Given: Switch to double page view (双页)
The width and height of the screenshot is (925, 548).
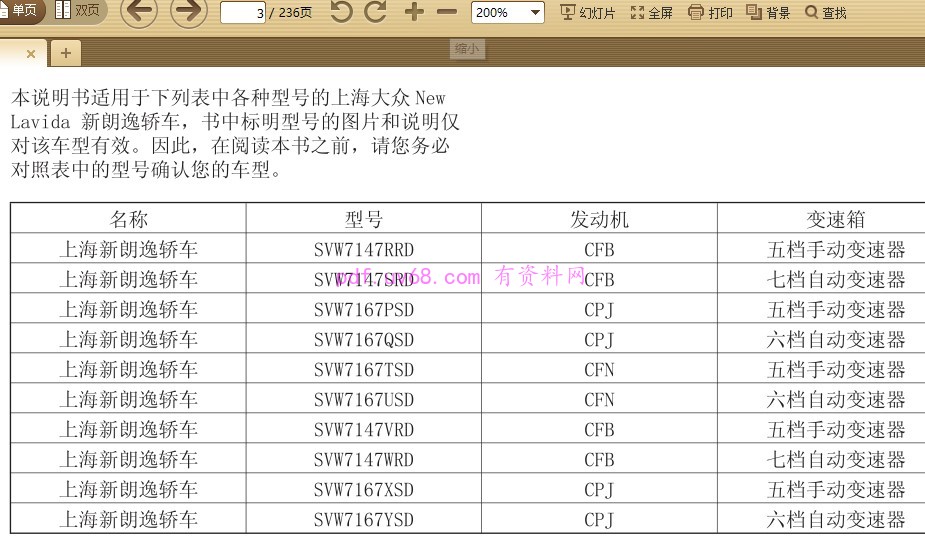Looking at the screenshot, I should coord(78,11).
